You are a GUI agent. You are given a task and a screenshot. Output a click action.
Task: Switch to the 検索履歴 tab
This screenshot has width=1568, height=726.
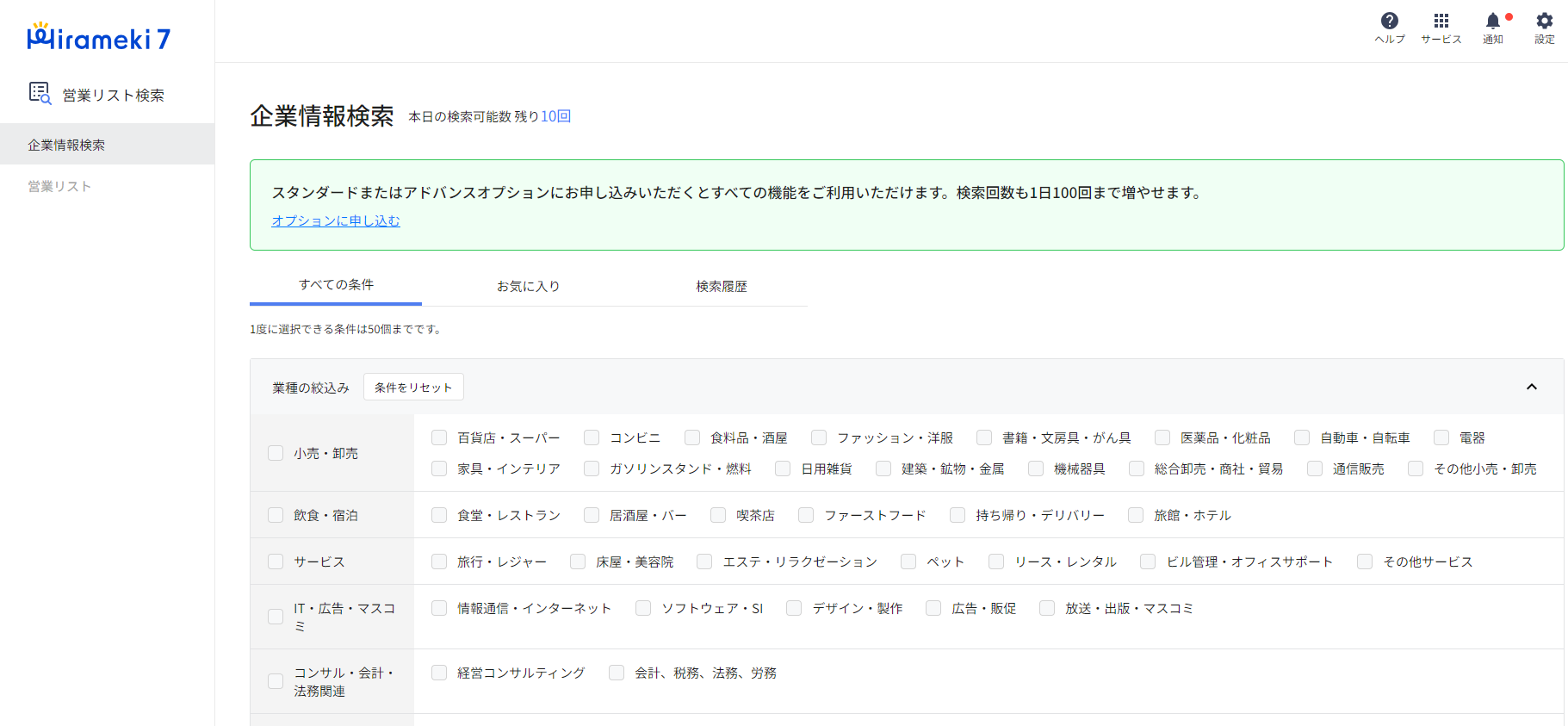click(722, 286)
